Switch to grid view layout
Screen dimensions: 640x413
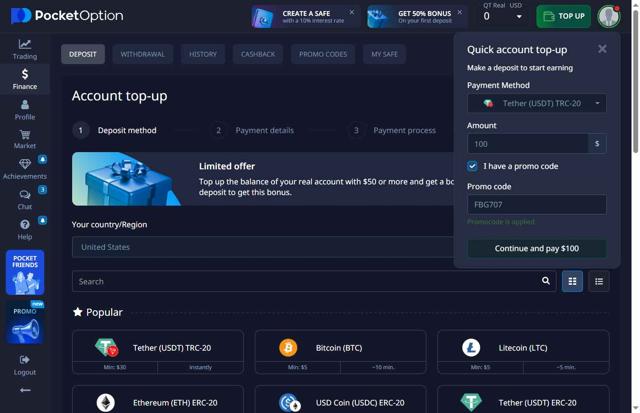[x=572, y=281]
